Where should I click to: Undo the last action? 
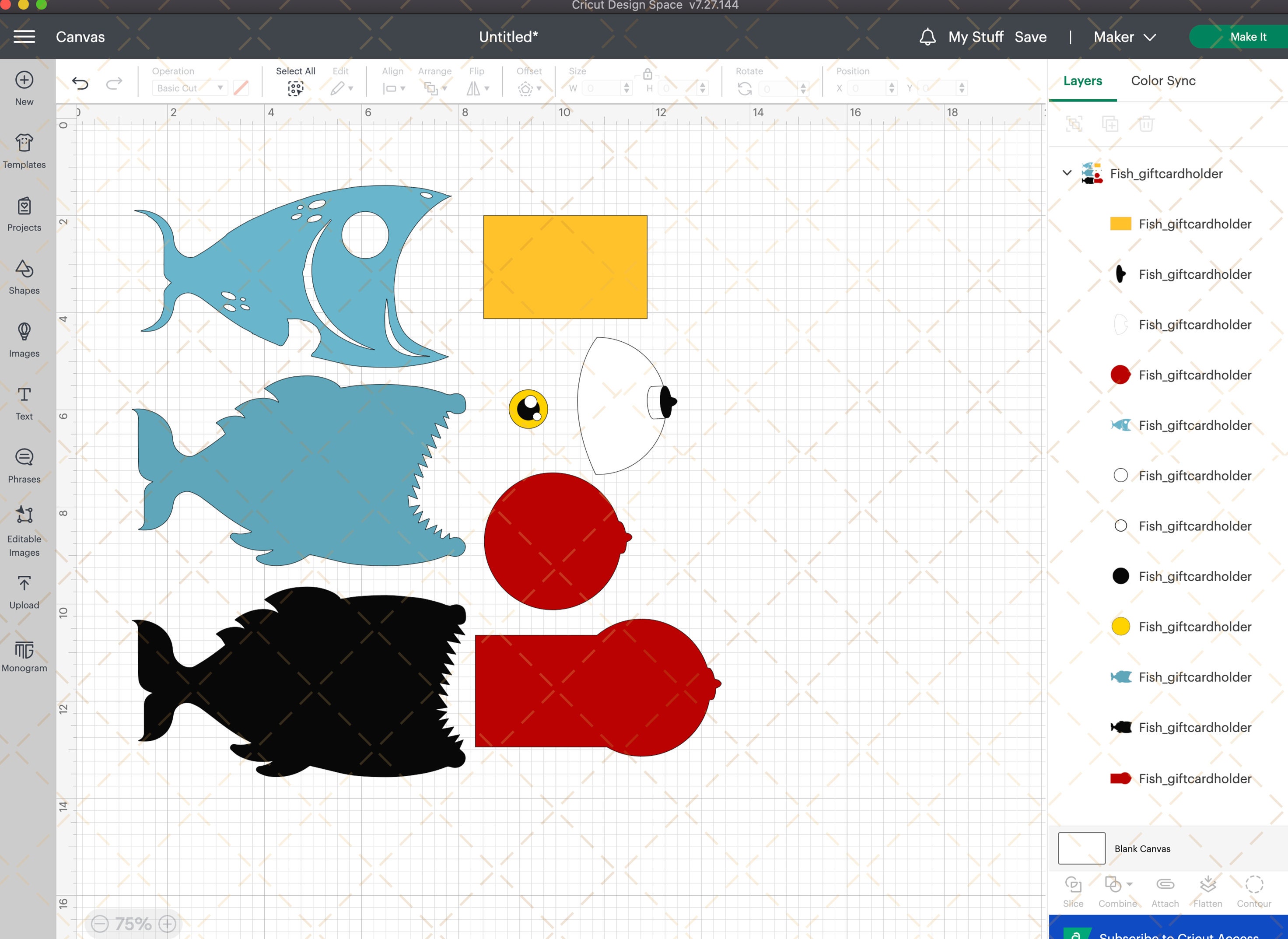tap(80, 84)
